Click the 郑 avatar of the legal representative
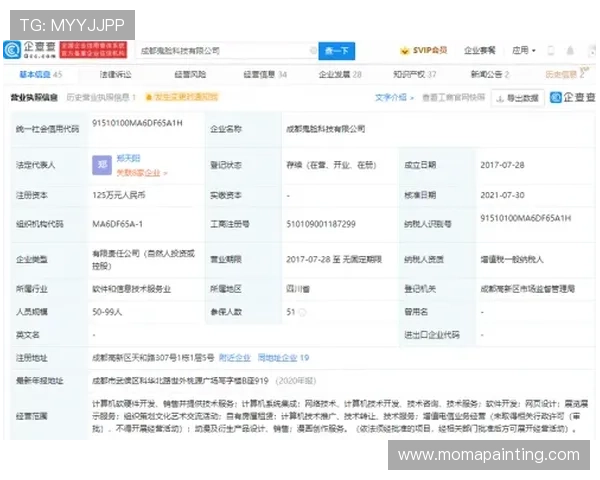This screenshot has height=480, width=600. 102,165
